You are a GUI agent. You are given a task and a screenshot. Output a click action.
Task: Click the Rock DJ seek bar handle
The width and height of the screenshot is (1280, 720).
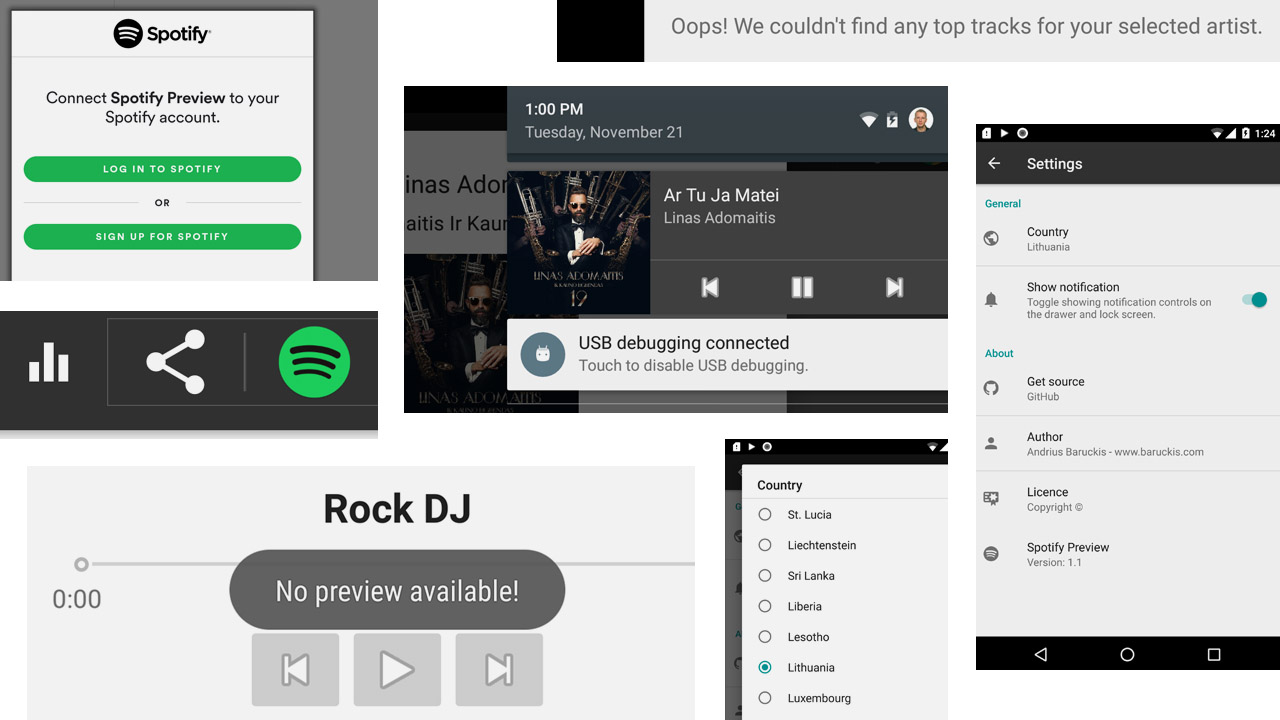click(81, 565)
